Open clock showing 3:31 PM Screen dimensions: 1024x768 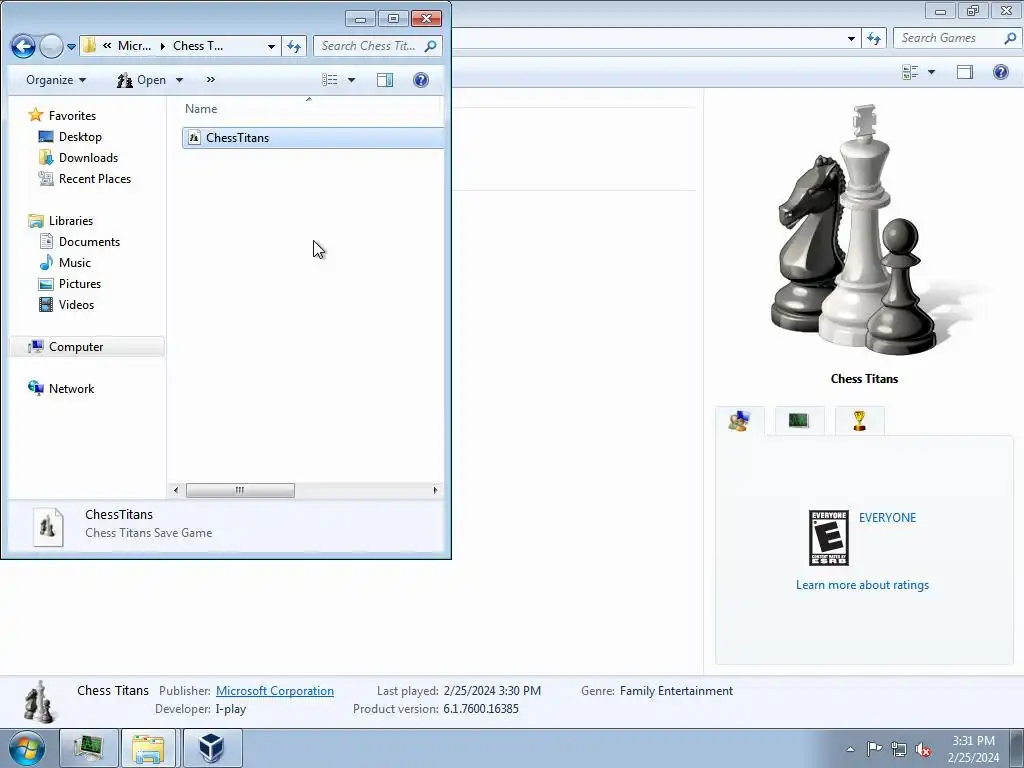[x=973, y=749]
